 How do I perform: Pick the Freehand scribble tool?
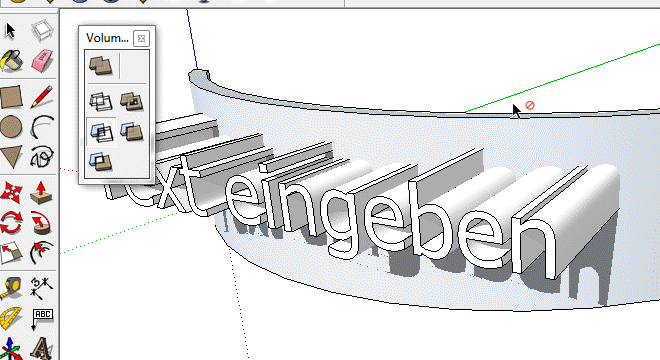tap(42, 157)
